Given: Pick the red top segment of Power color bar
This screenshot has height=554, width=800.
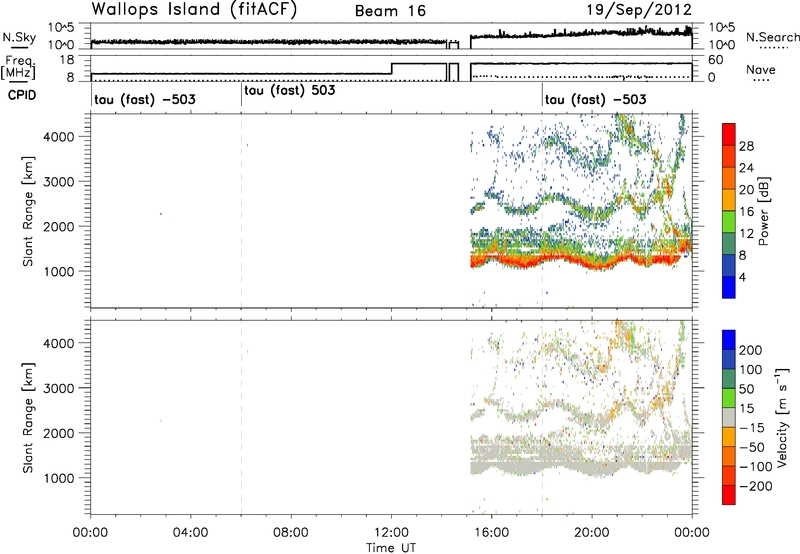Looking at the screenshot, I should [729, 134].
